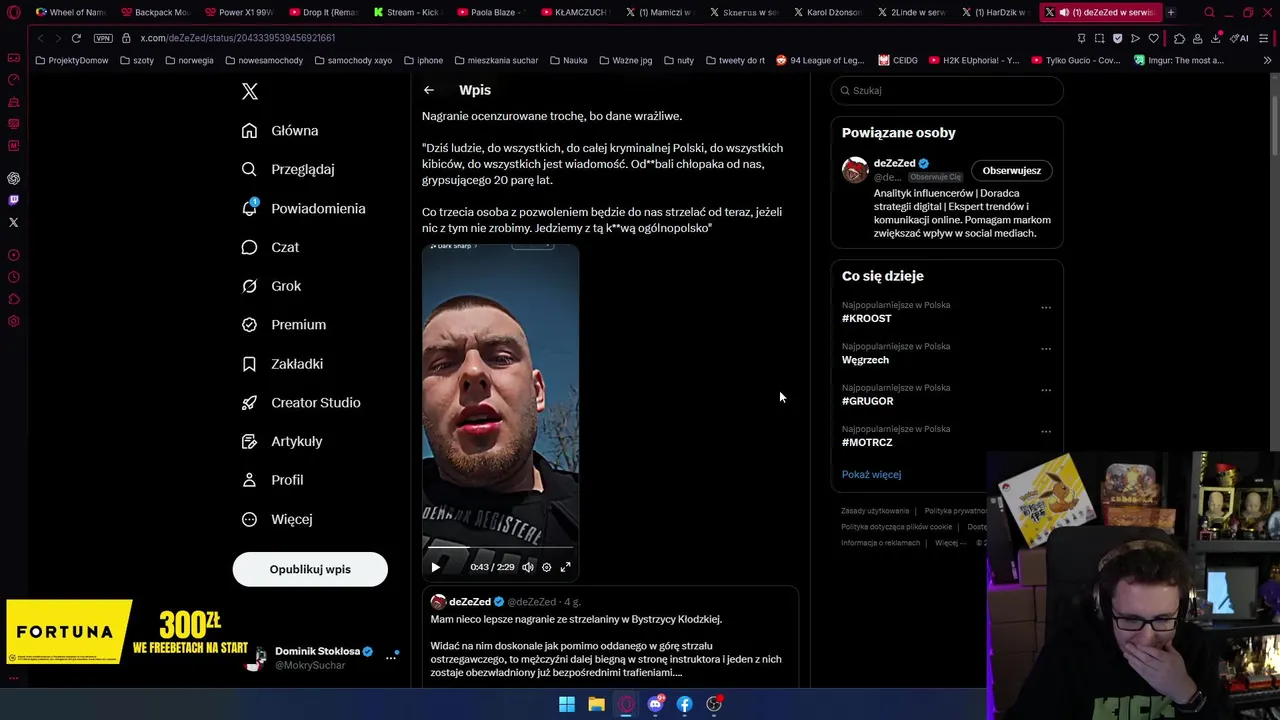Open Imgur bookmark
Image resolution: width=1280 pixels, height=720 pixels.
click(x=1178, y=60)
